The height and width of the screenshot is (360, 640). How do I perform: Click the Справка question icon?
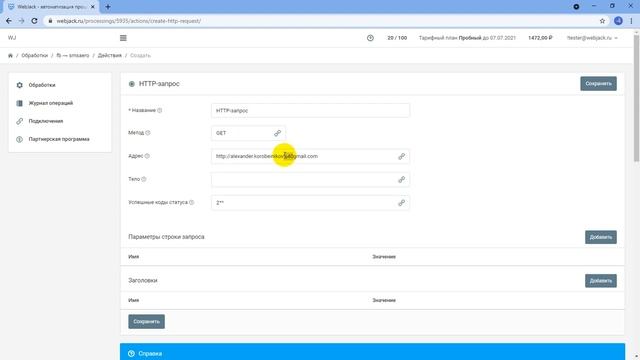point(131,353)
